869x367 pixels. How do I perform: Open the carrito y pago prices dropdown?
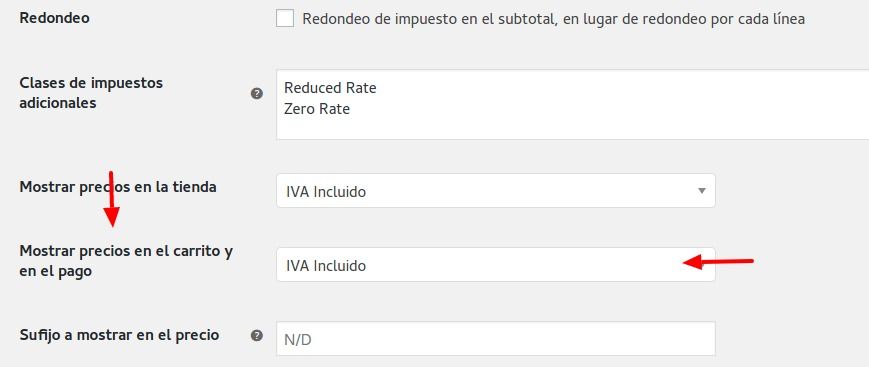pyautogui.click(x=495, y=265)
